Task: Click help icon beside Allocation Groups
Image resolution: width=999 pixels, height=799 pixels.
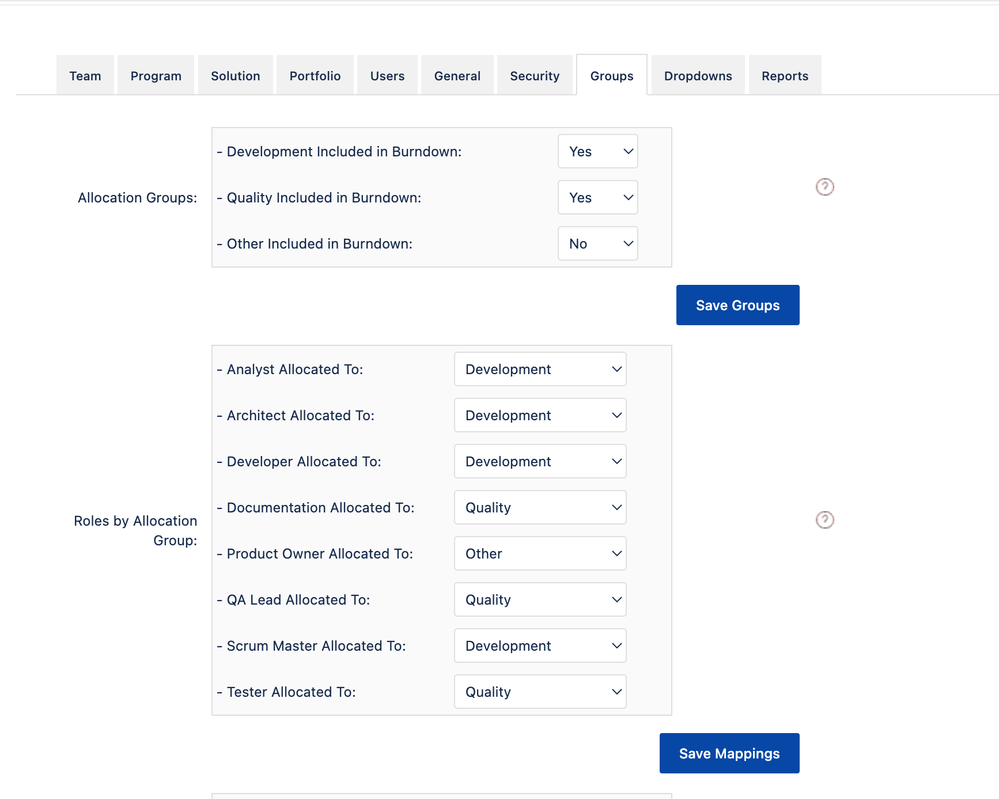Action: pyautogui.click(x=824, y=187)
